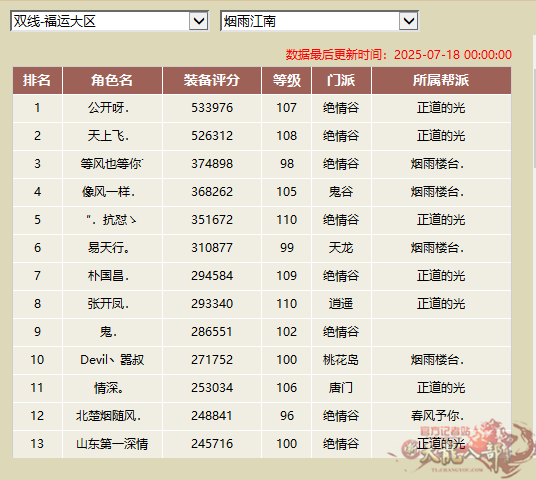Click the data update time text
Image resolution: width=536 pixels, height=480 pixels.
click(399, 55)
